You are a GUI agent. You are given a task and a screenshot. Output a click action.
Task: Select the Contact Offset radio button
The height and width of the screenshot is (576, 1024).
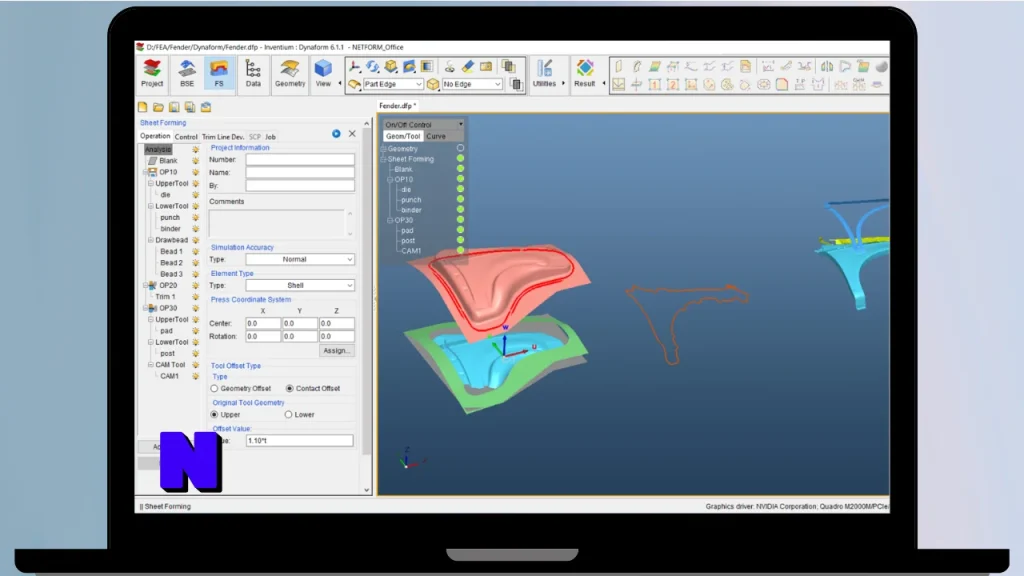tap(289, 389)
